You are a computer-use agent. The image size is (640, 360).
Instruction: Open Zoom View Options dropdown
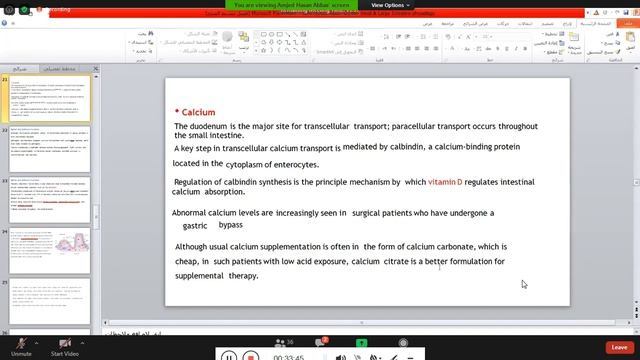pos(390,5)
